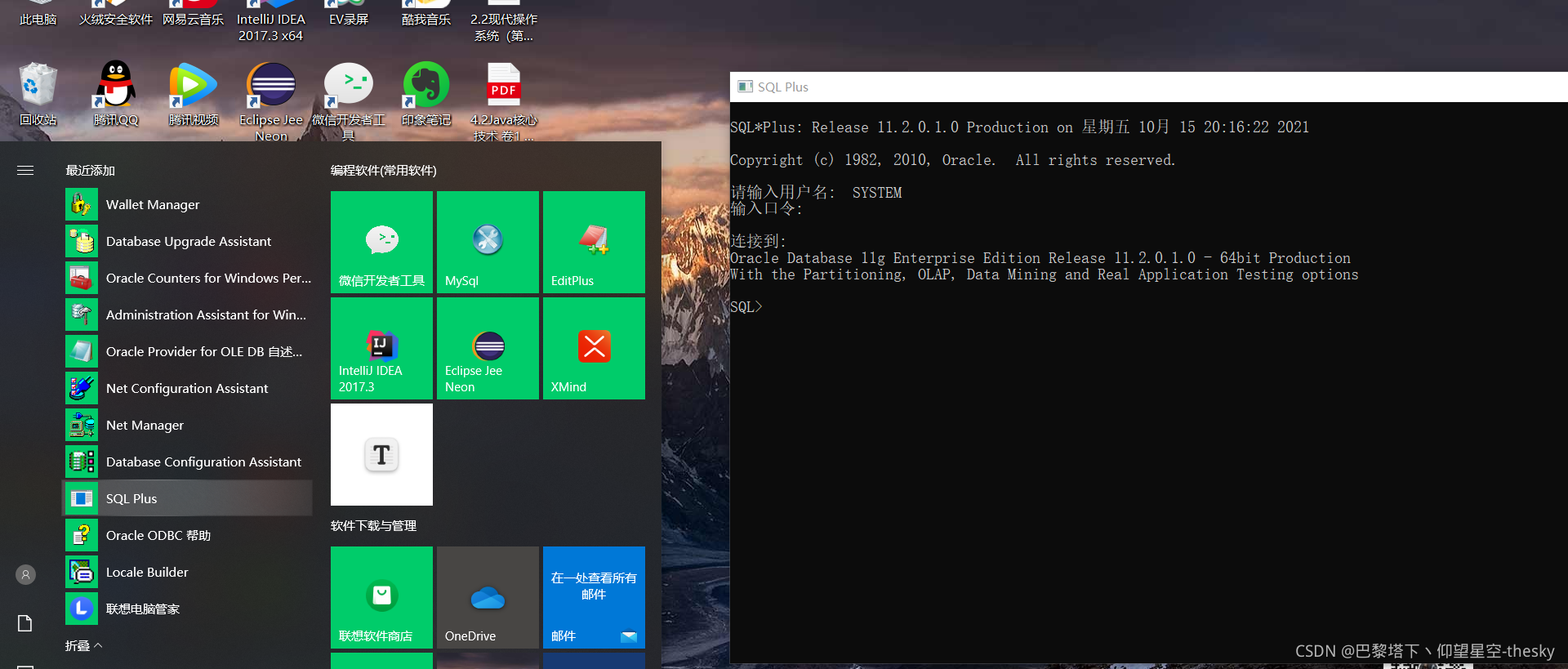
Task: Open Documents from start menu sidebar
Action: [x=25, y=623]
